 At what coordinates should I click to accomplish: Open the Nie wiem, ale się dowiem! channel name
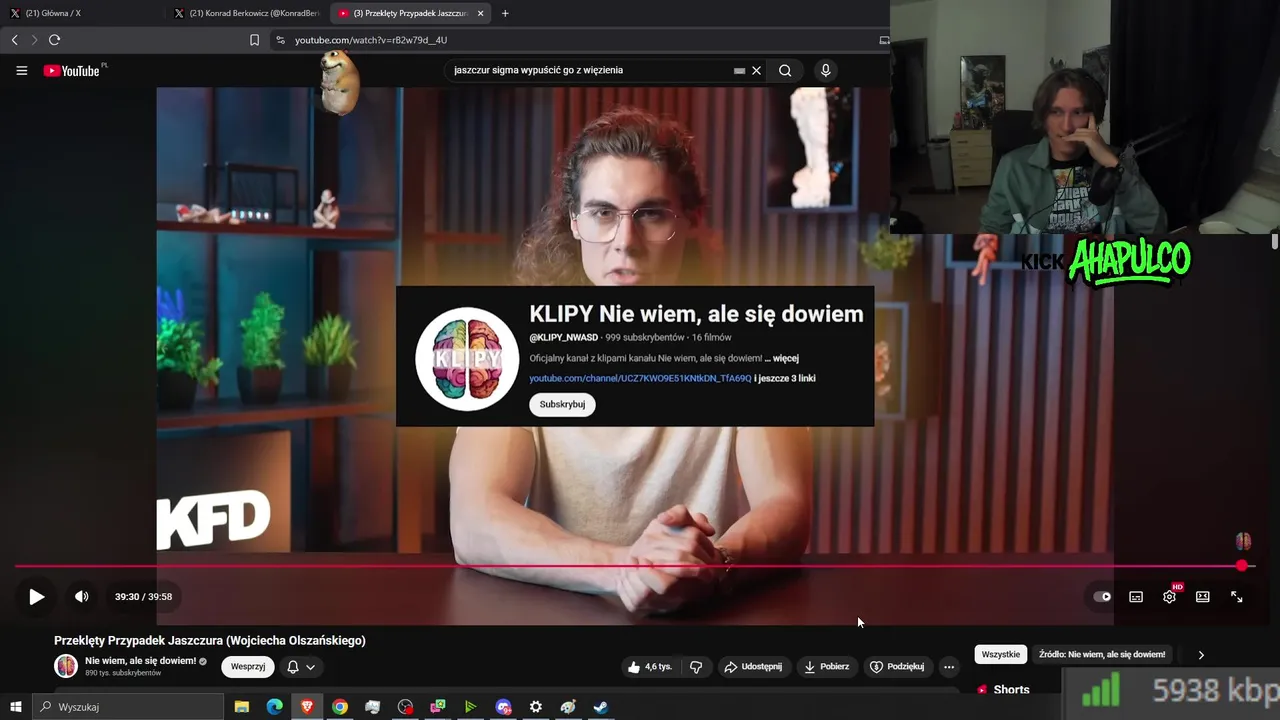pyautogui.click(x=141, y=661)
